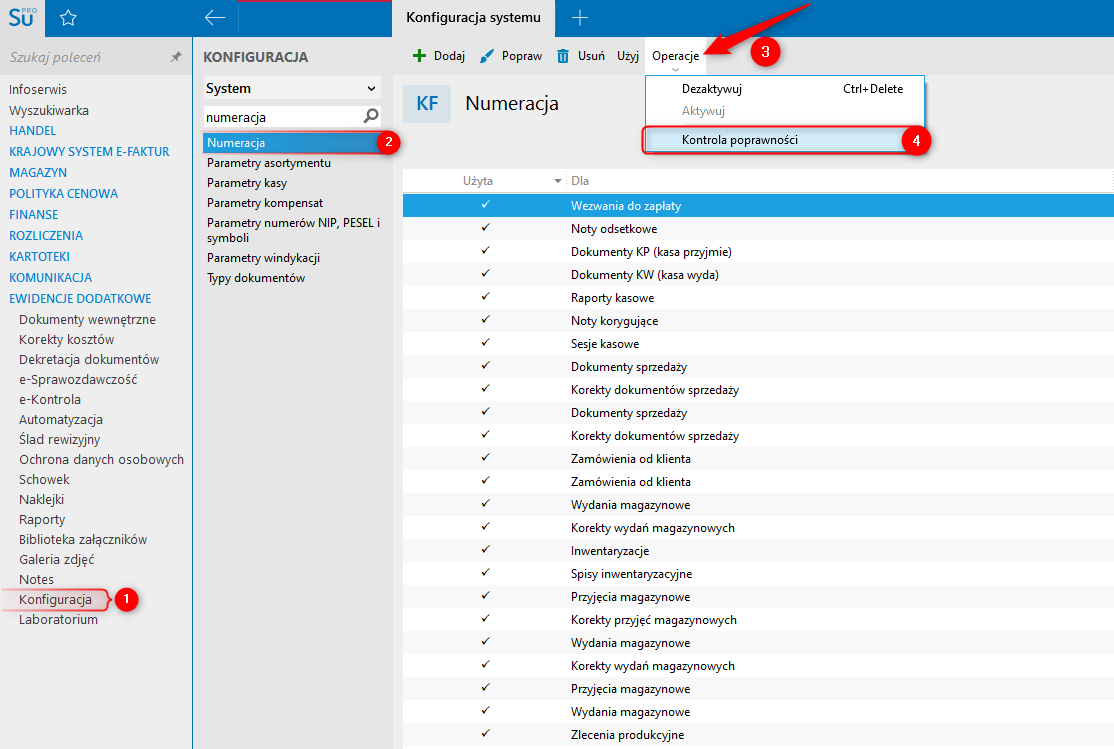Open Naklejki sidebar item
1114x749 pixels.
41,500
